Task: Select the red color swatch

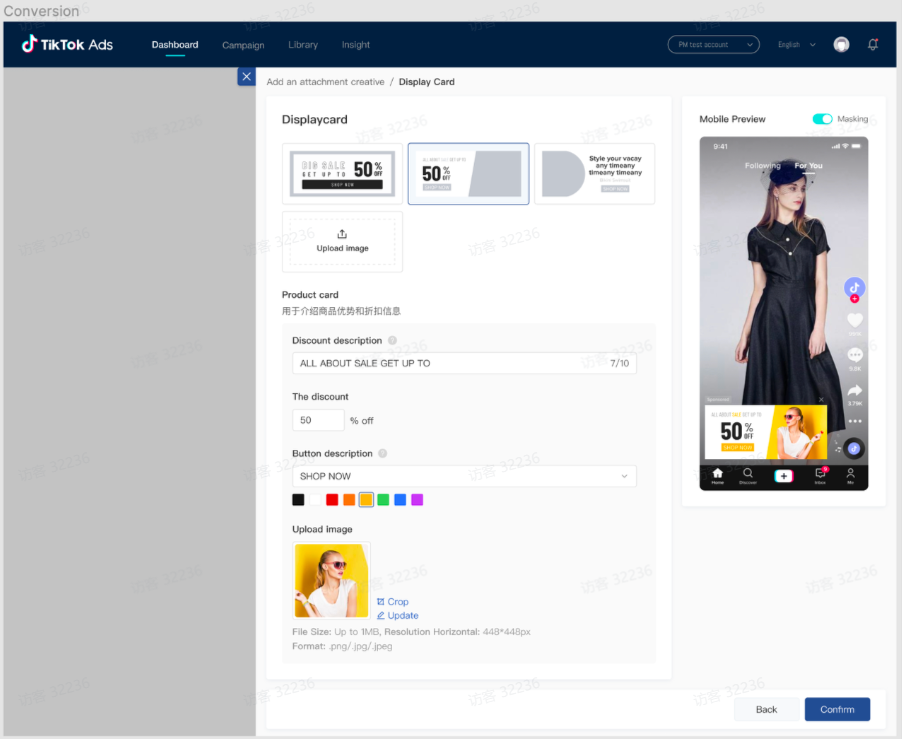Action: pos(331,499)
